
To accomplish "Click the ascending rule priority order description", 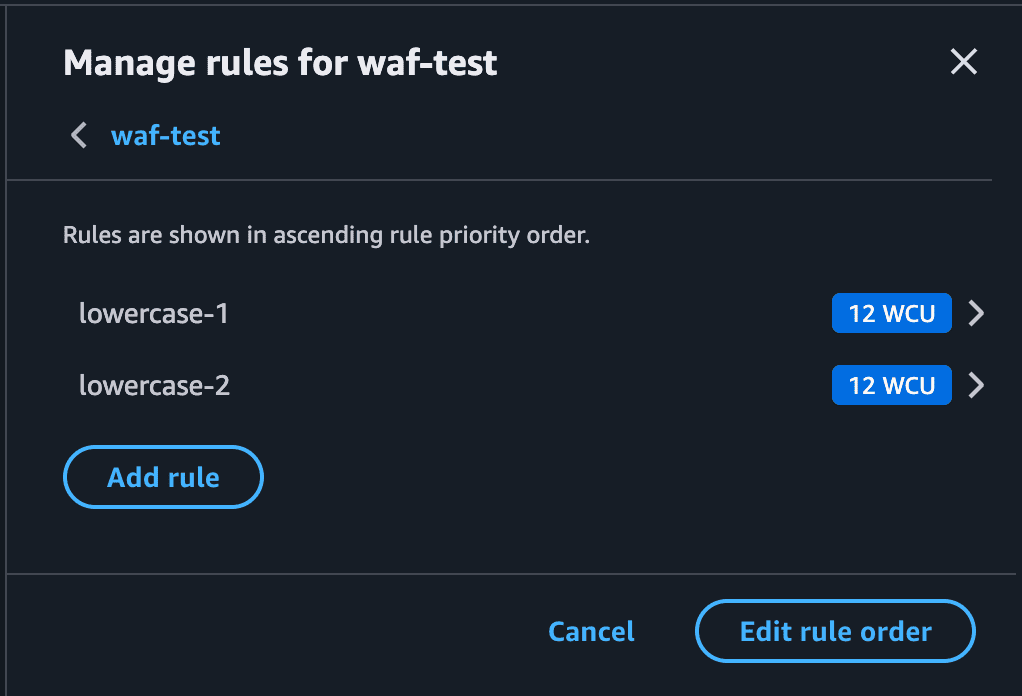I will [x=326, y=237].
